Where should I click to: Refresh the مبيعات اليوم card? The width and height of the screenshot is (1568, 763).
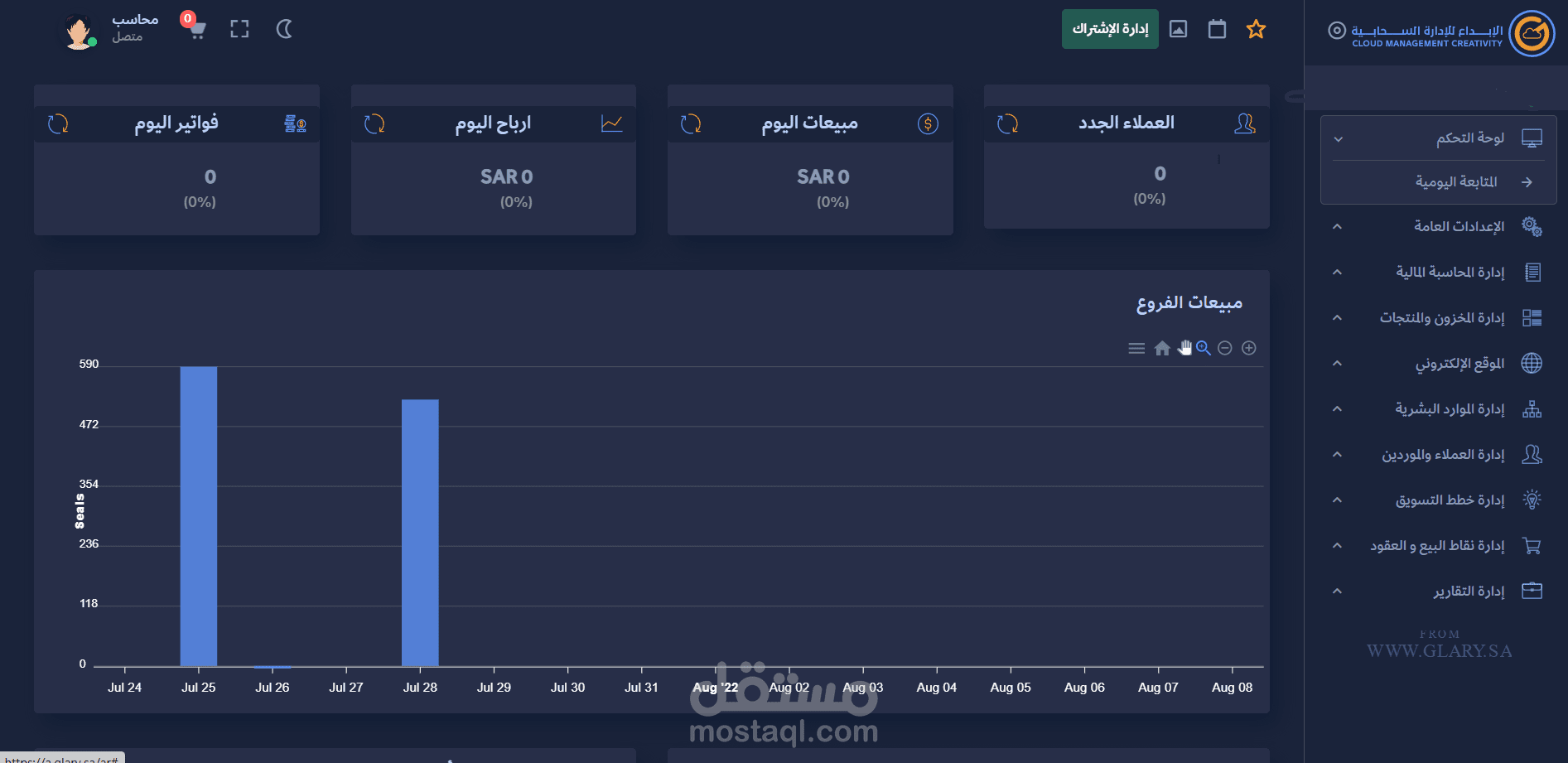coord(690,123)
